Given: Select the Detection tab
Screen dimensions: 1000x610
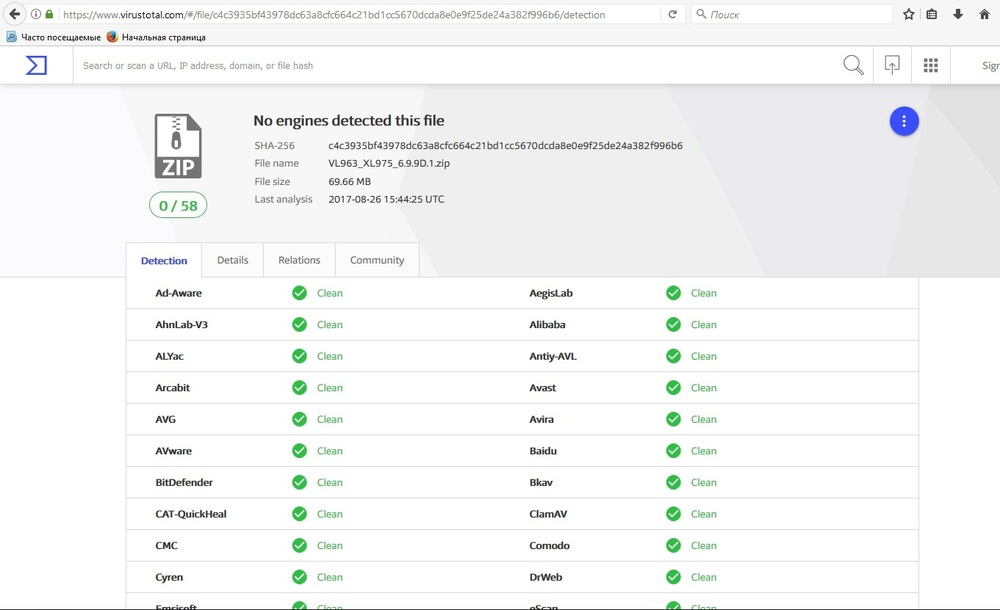Looking at the screenshot, I should click(x=164, y=261).
